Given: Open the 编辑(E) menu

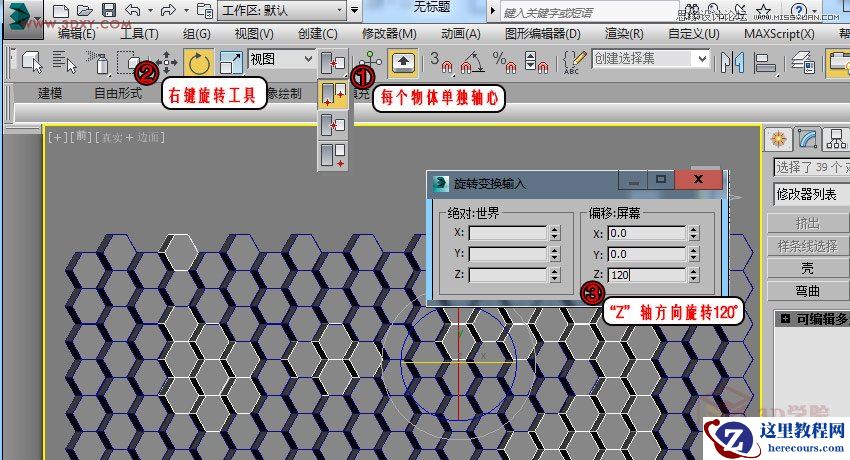Looking at the screenshot, I should pos(76,34).
